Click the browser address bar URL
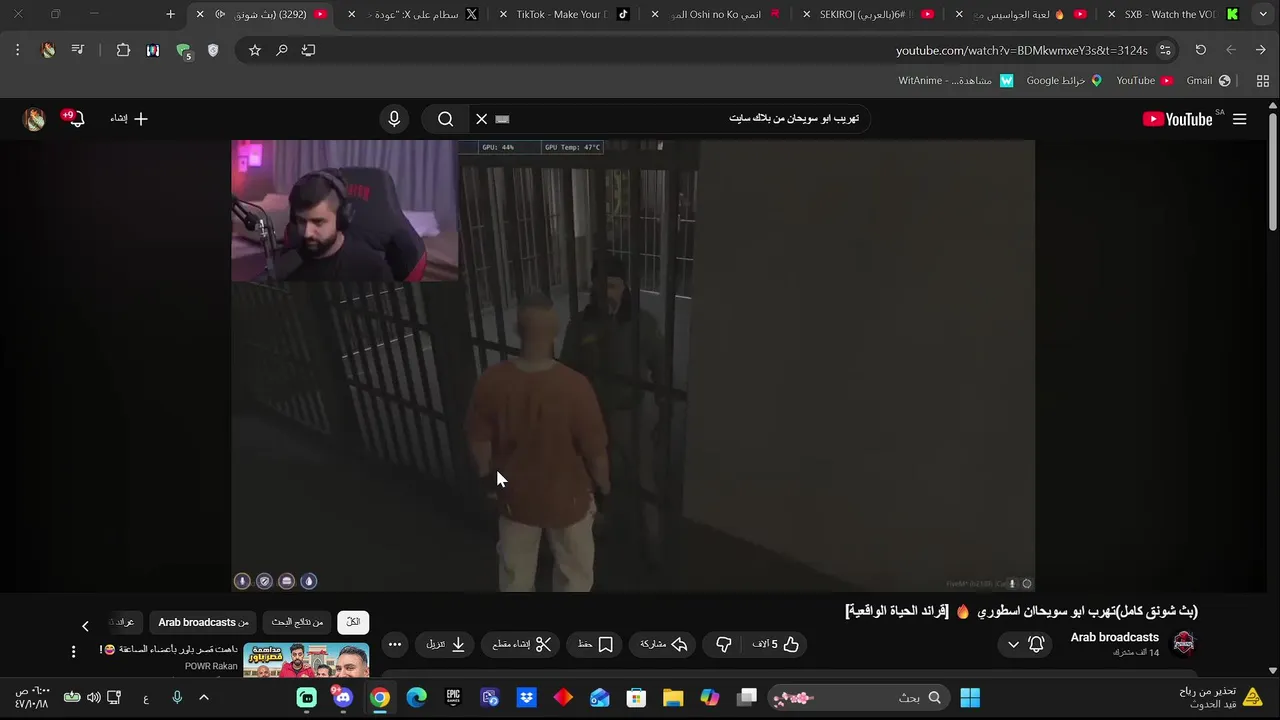Viewport: 1280px width, 720px height. tap(1021, 50)
